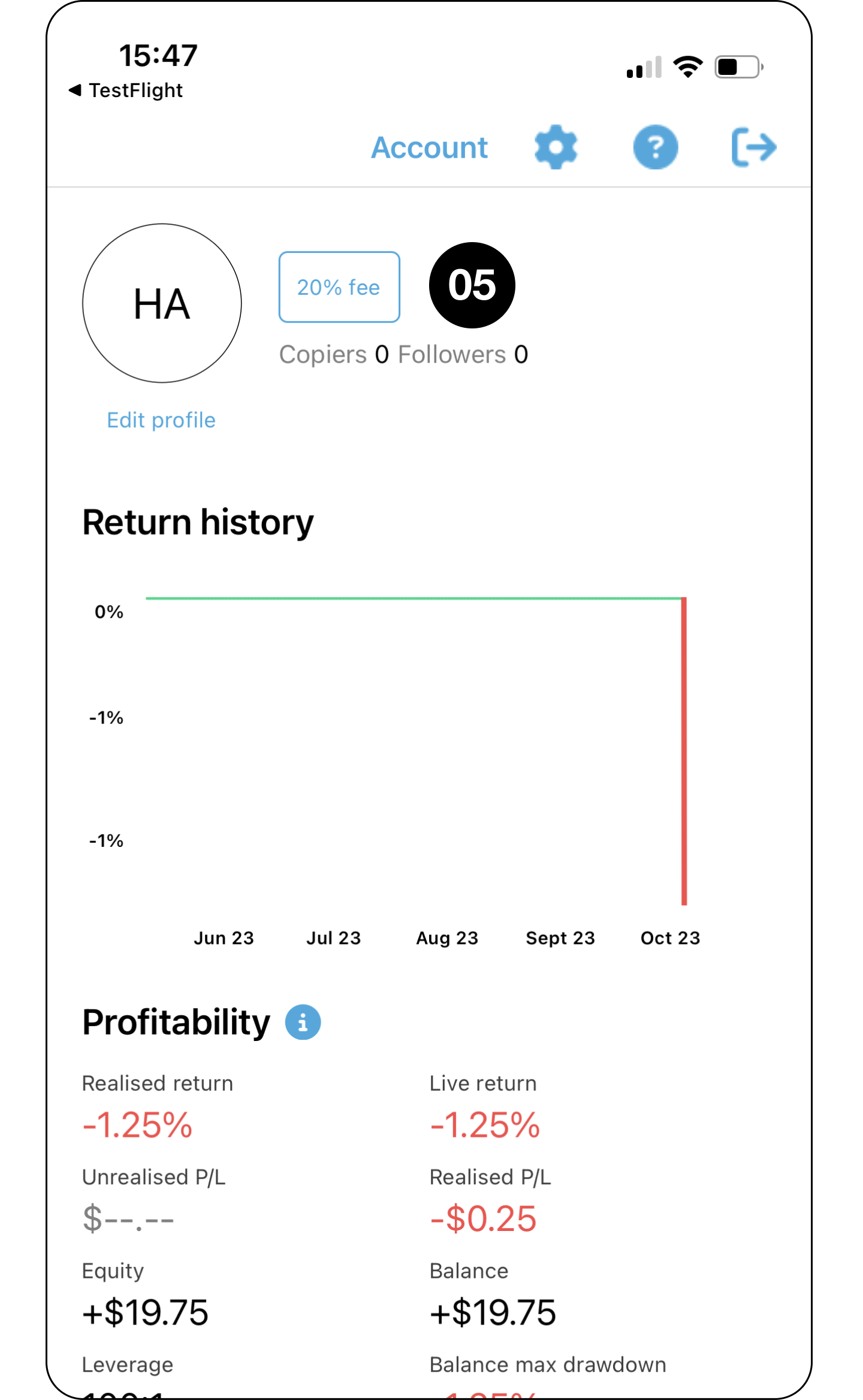Tap the 20% fee button
This screenshot has width=863, height=1400.
[x=339, y=287]
